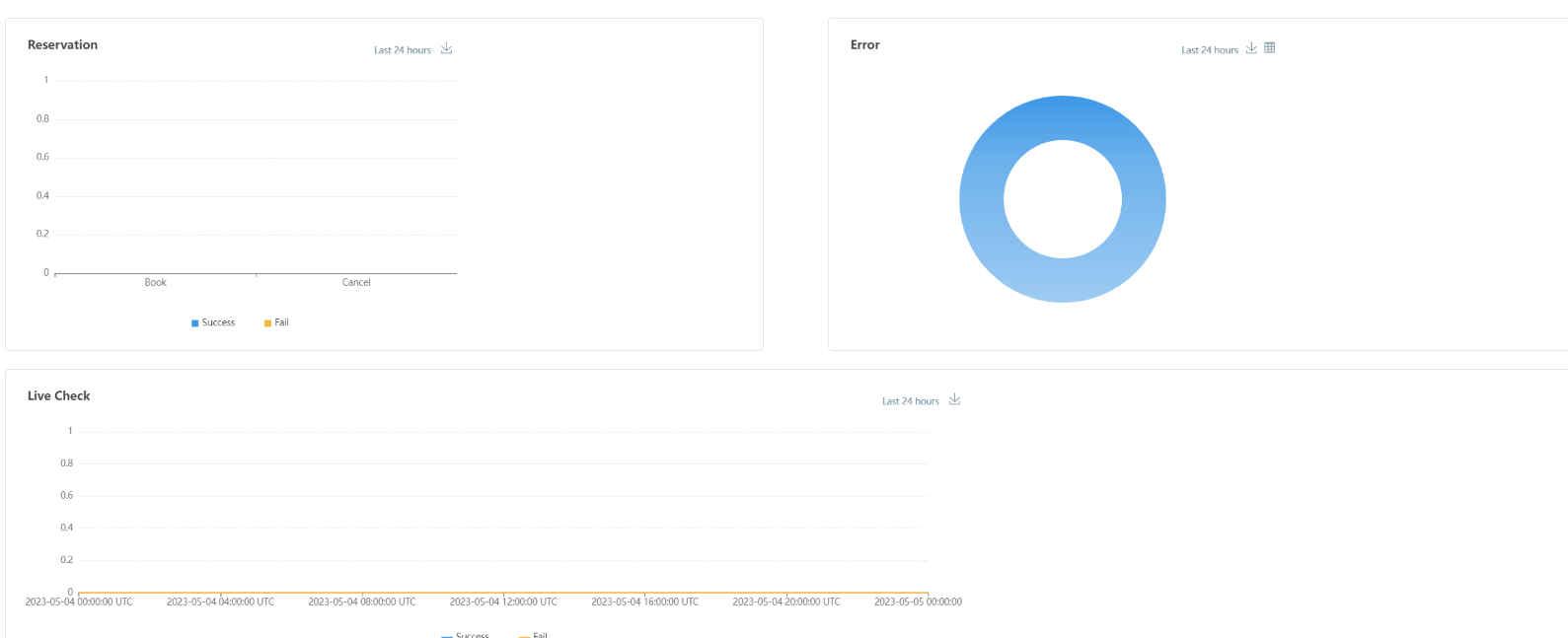The height and width of the screenshot is (638, 1568).
Task: Click the blue donut ring in Error chart
Action: coord(1063,117)
